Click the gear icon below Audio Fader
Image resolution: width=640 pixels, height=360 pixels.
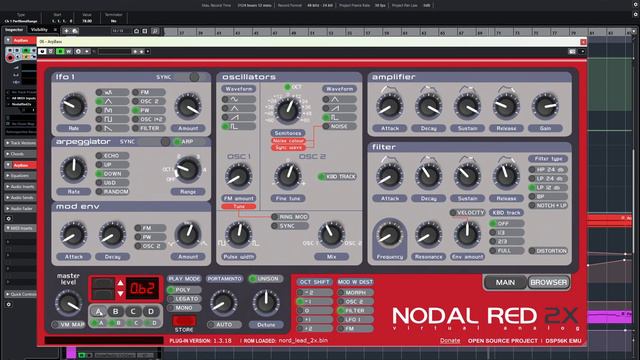(x=9, y=218)
